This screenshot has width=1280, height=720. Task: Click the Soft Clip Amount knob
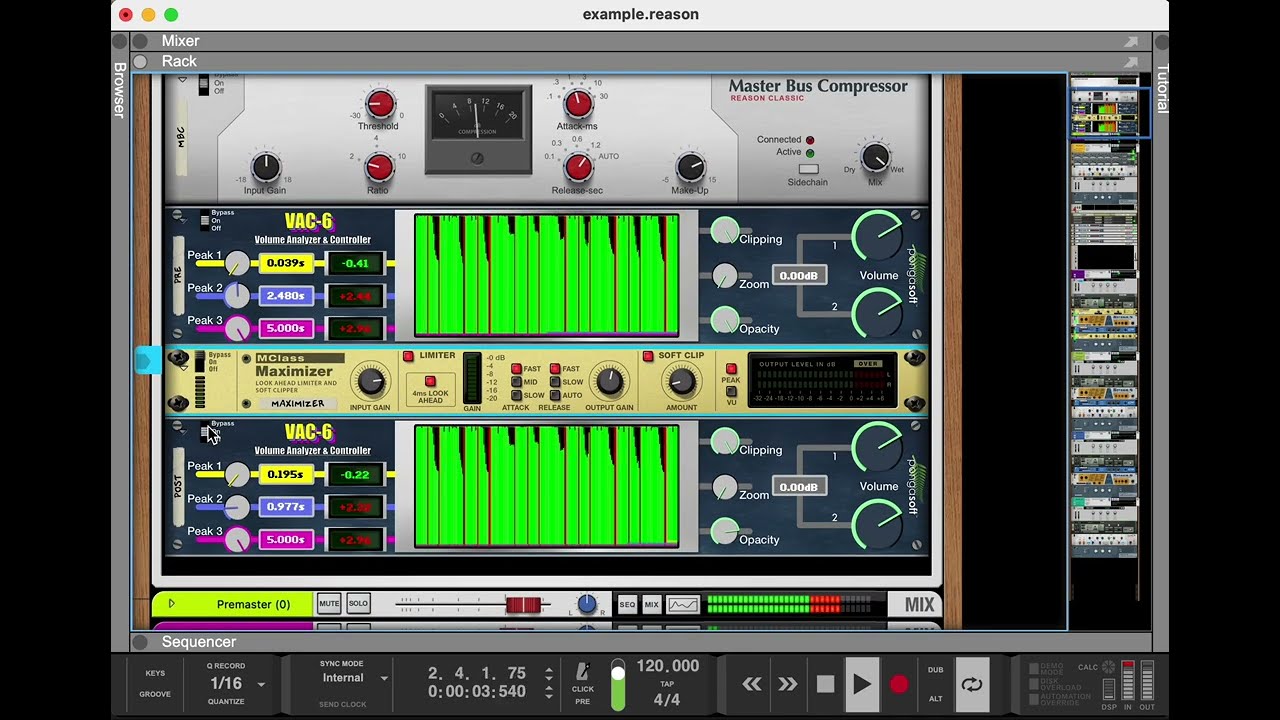(682, 381)
